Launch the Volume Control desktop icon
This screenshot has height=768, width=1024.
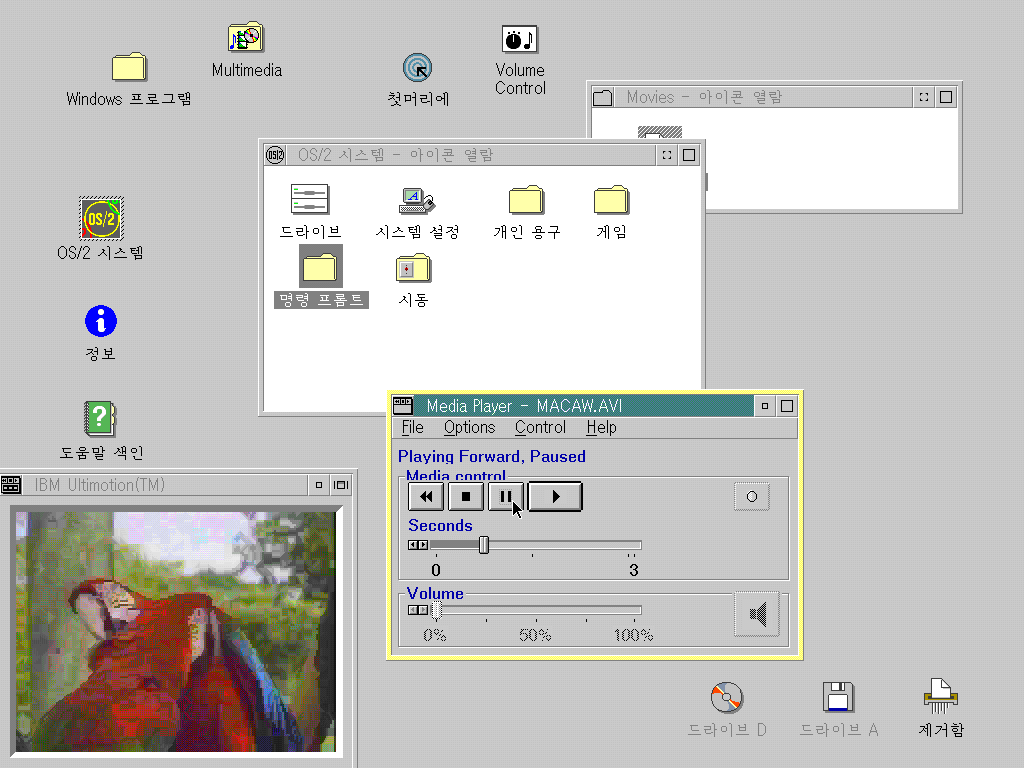coord(520,39)
